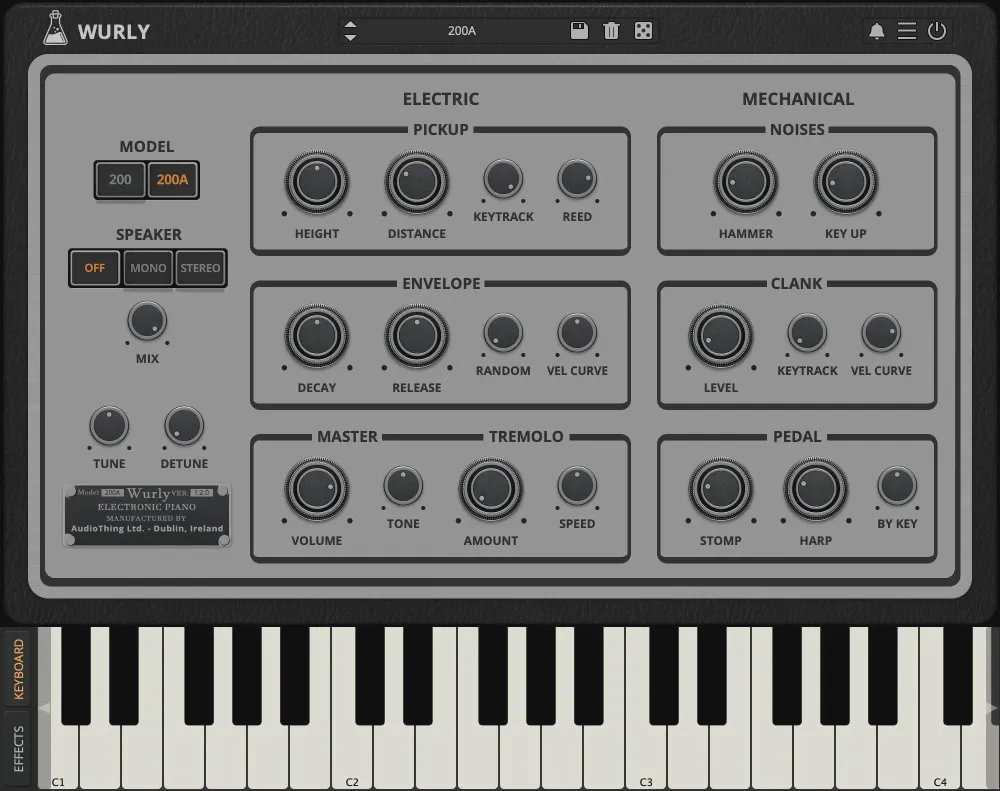Open notifications via the bell icon
Viewport: 1000px width, 791px height.
(x=876, y=31)
